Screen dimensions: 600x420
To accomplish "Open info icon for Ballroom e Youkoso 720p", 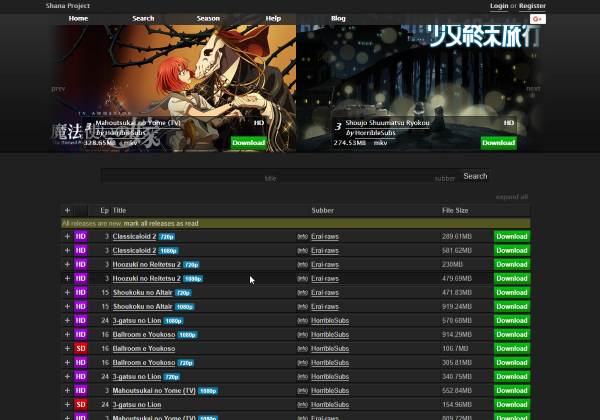I will [302, 363].
